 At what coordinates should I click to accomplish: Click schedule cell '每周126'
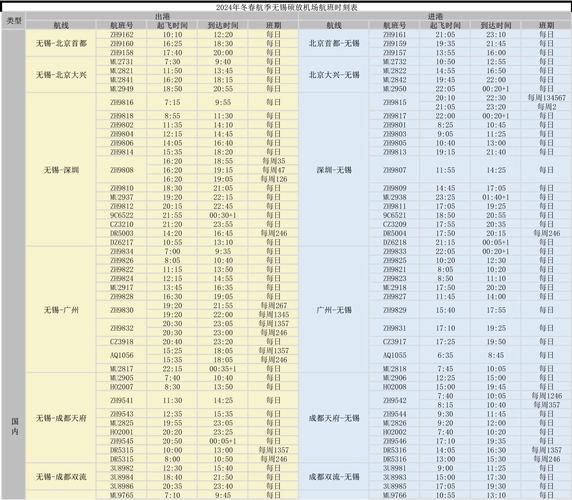click(x=274, y=179)
